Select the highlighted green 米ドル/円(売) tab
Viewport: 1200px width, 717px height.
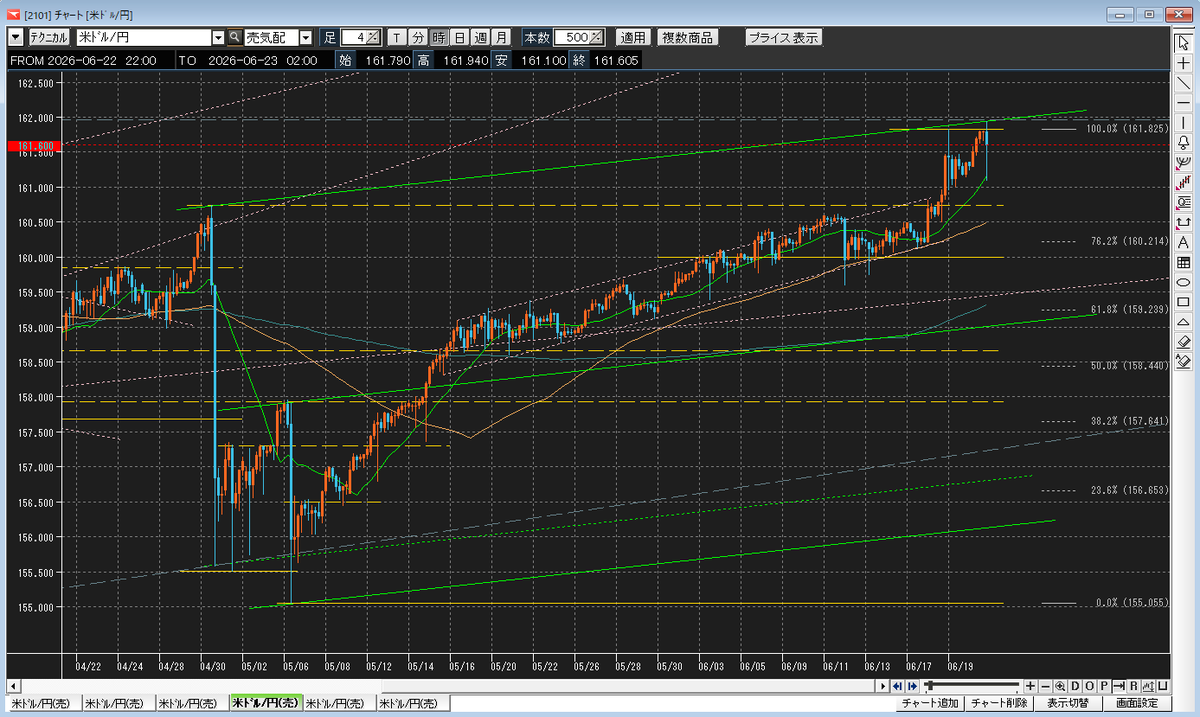(265, 704)
